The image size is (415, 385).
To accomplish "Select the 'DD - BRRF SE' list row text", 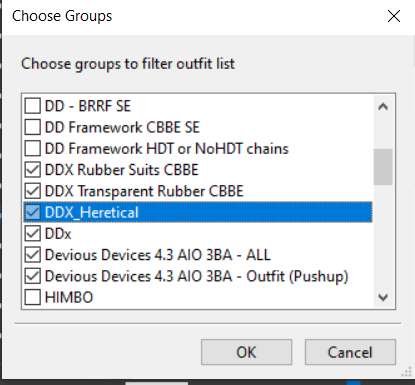I will 88,106.
